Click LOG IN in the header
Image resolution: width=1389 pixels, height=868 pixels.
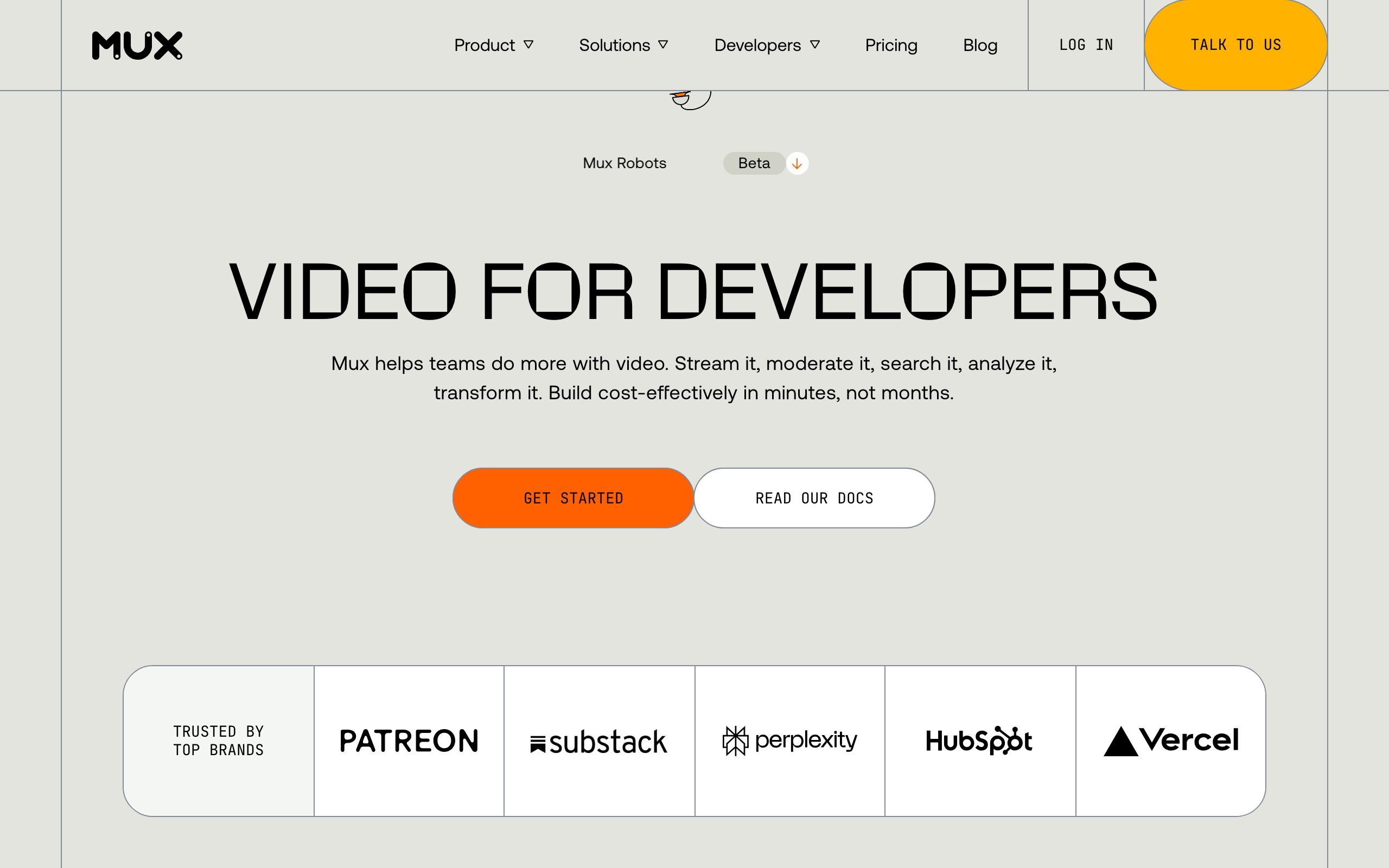click(1086, 45)
